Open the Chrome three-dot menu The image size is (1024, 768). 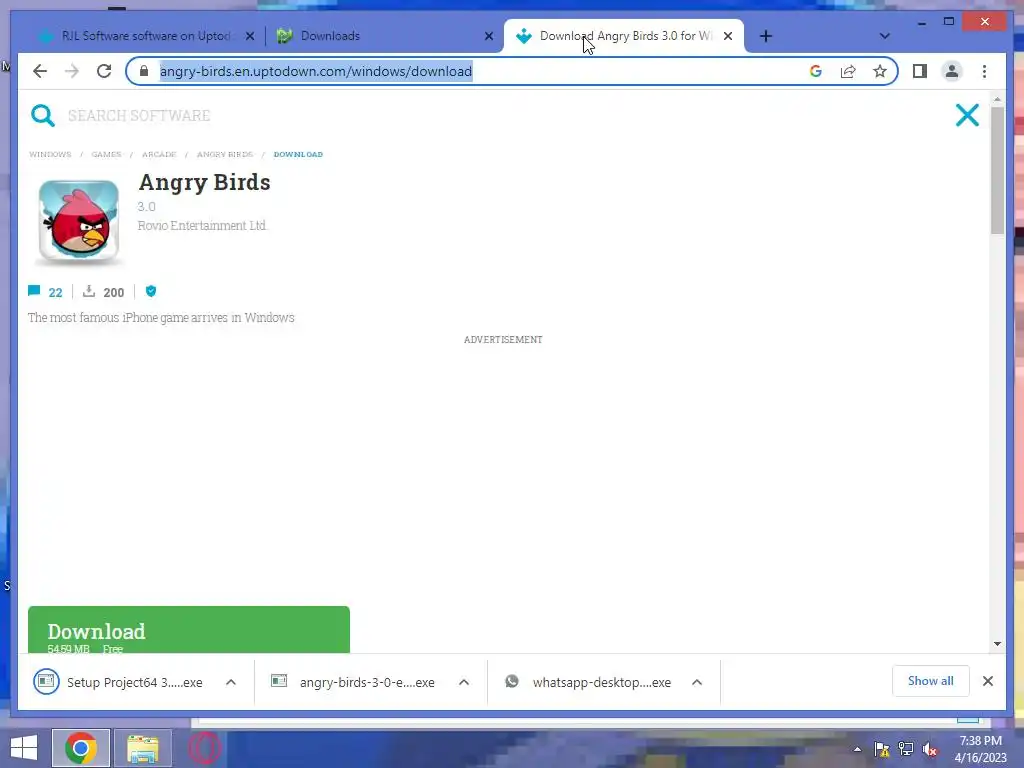point(984,71)
